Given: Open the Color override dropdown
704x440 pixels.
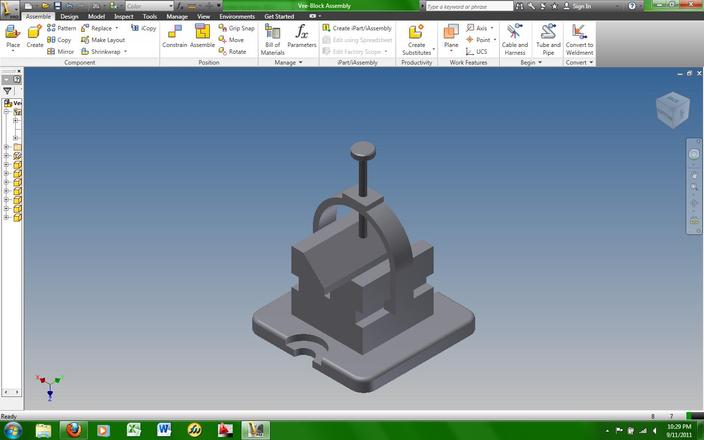Looking at the screenshot, I should 149,6.
